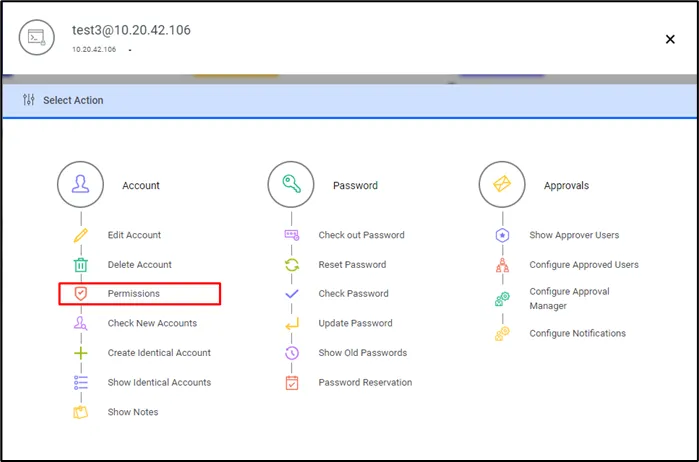
Task: Click the Check out Password icon
Action: [292, 235]
